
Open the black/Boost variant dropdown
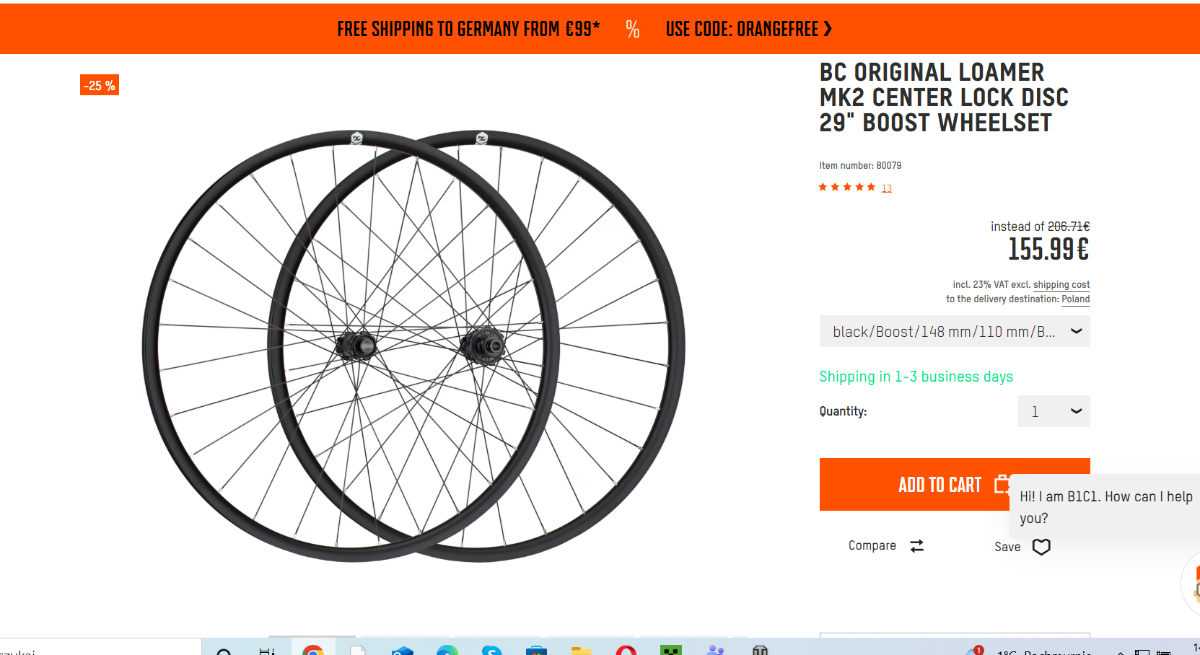954,331
